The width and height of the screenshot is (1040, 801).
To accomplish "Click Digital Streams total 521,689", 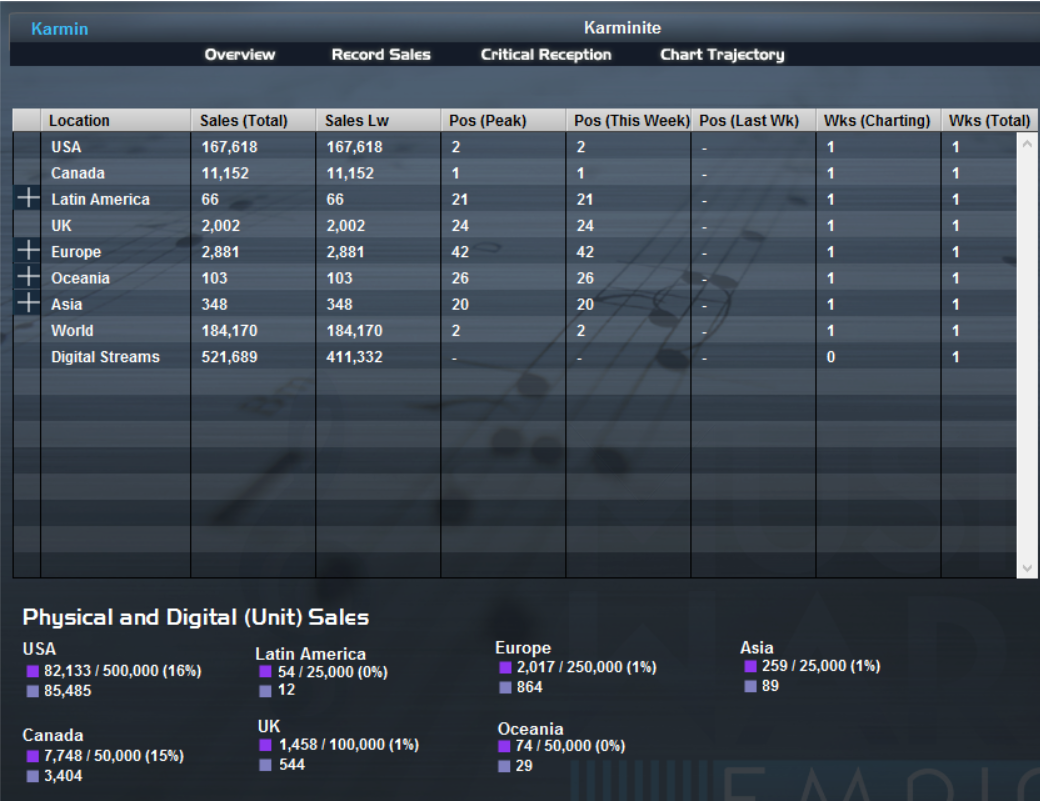I will click(229, 357).
